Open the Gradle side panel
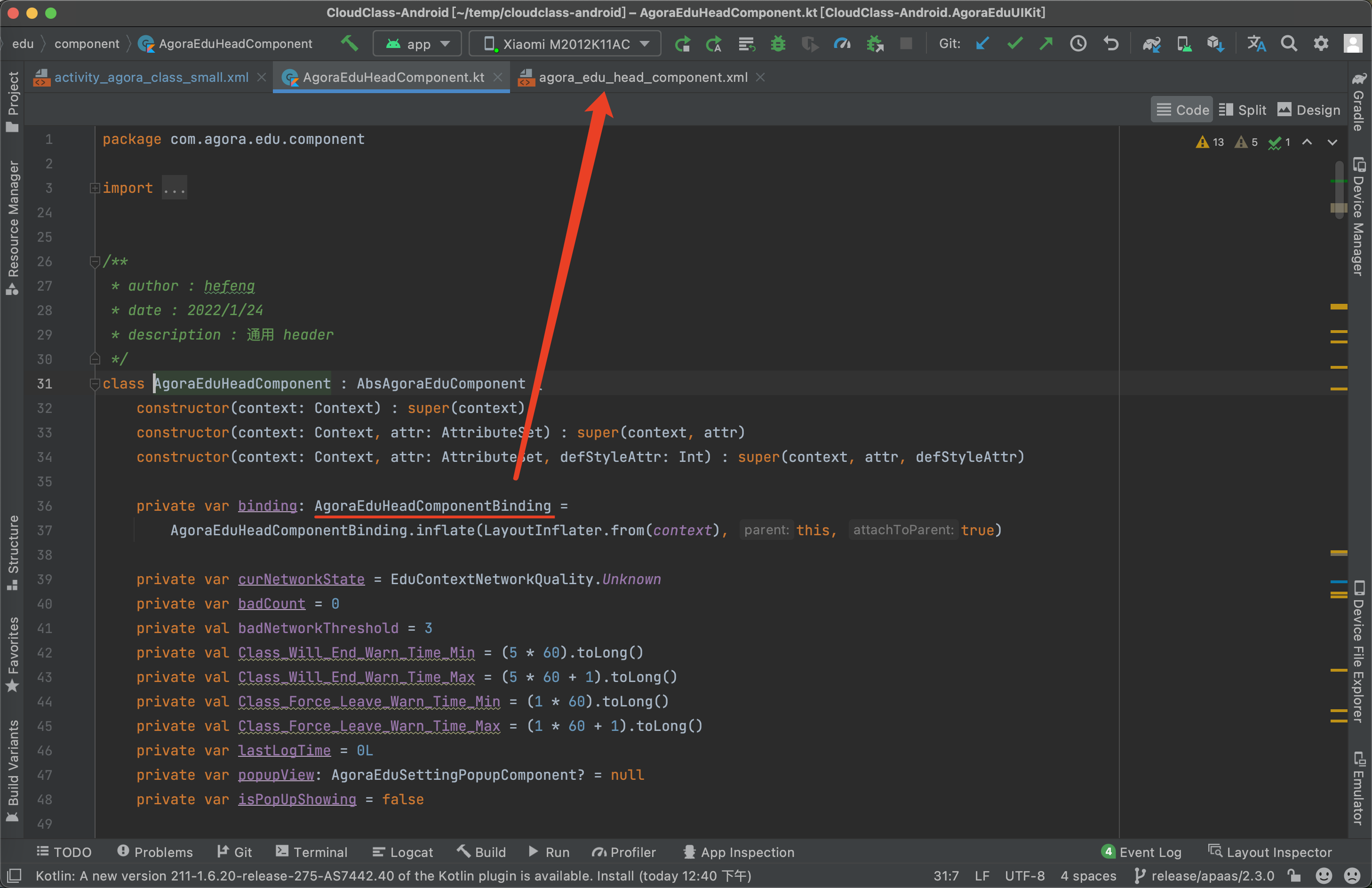 click(x=1359, y=103)
